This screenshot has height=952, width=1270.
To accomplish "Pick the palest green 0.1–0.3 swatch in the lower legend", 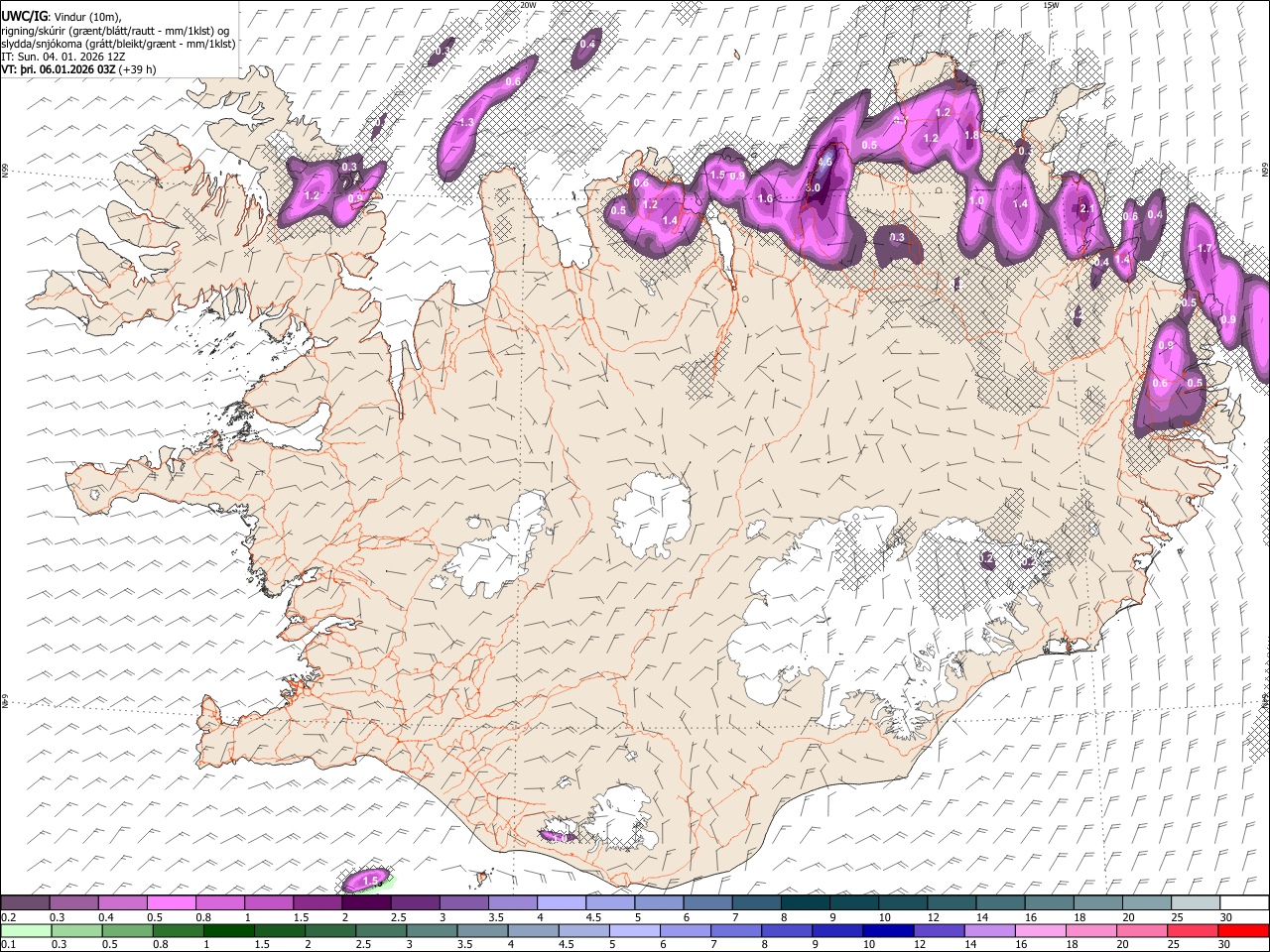I will click(x=26, y=930).
